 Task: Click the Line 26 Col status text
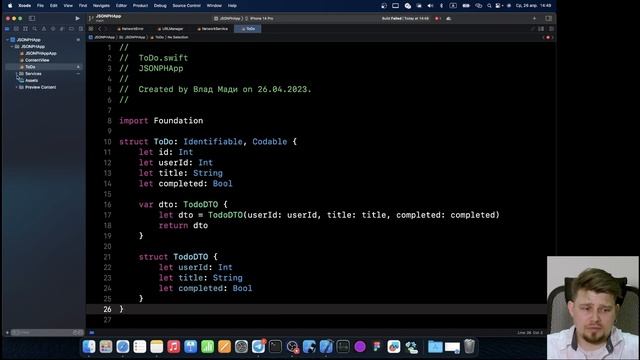click(x=530, y=333)
